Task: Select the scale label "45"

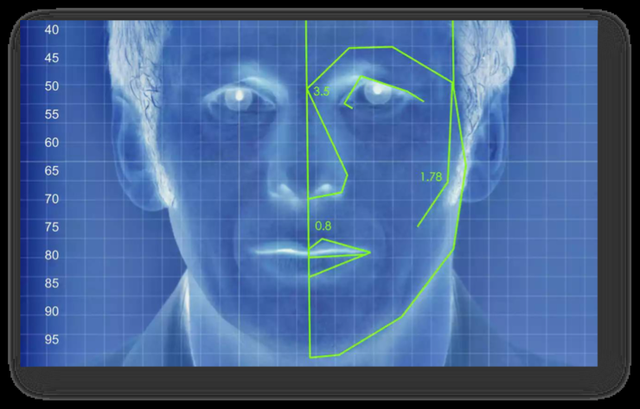Action: point(52,58)
